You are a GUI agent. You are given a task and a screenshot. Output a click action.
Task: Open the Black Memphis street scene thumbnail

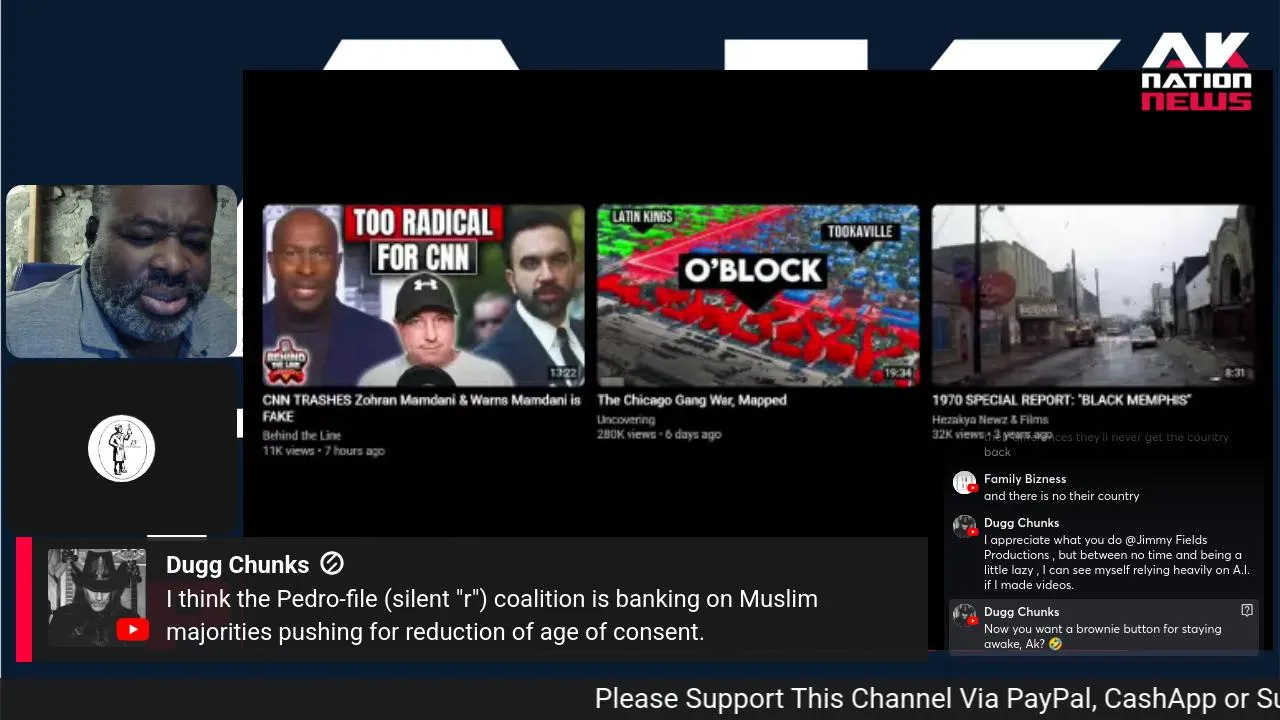click(x=1092, y=295)
